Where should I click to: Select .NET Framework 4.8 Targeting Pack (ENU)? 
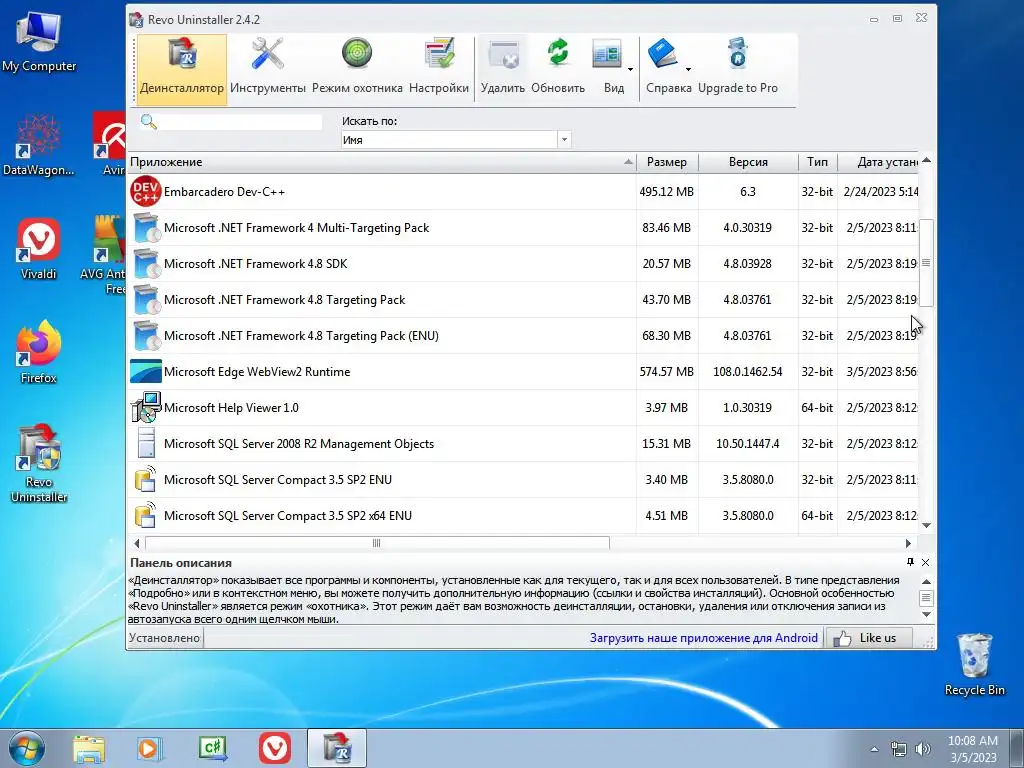click(x=301, y=336)
